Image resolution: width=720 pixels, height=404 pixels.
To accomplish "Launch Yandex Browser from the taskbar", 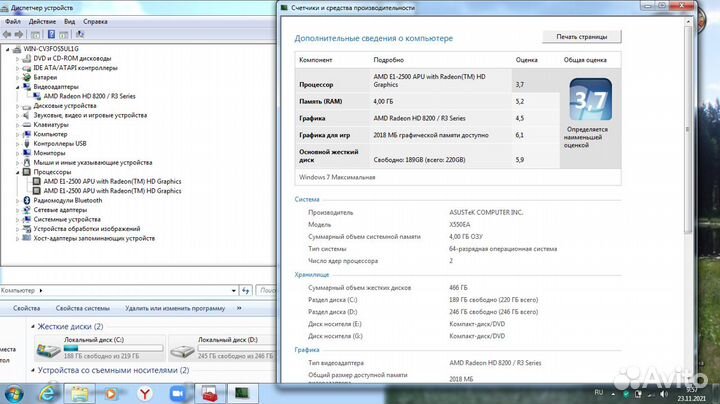I will pos(145,394).
